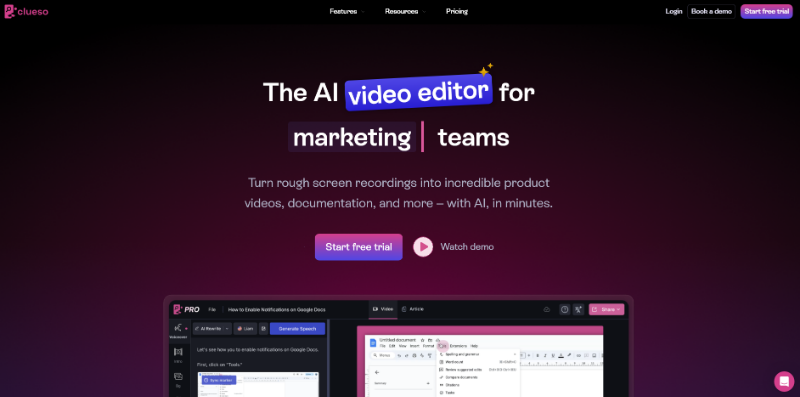
Task: Expand the Resources dropdown menu
Action: pyautogui.click(x=405, y=11)
